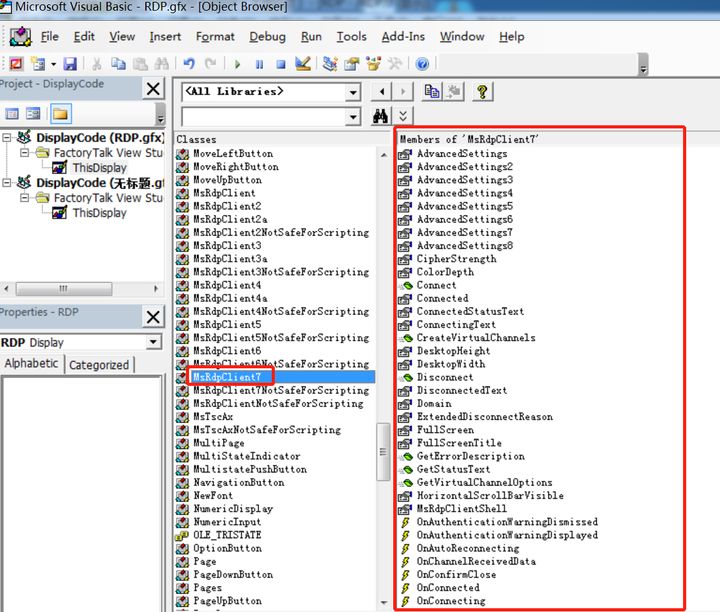720x612 pixels.
Task: Collapse first FactoryTalk View Studio folder
Action: 24,152
